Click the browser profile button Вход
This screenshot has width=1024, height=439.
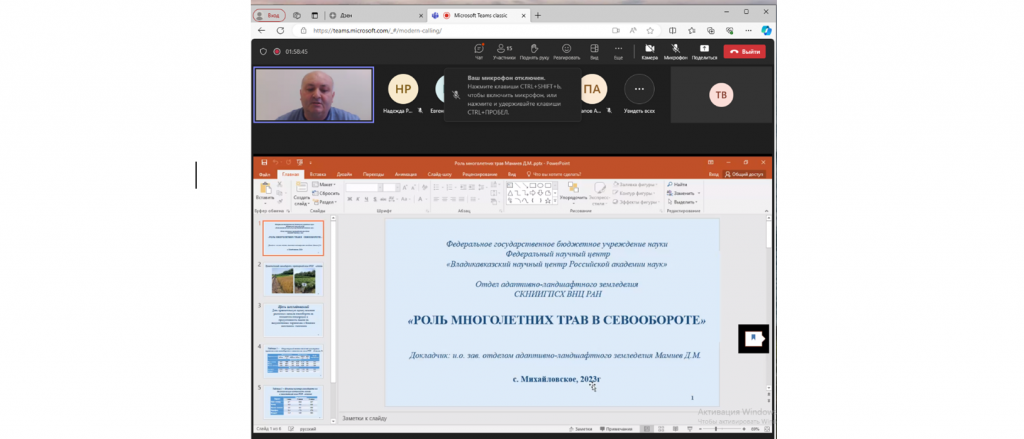point(269,15)
